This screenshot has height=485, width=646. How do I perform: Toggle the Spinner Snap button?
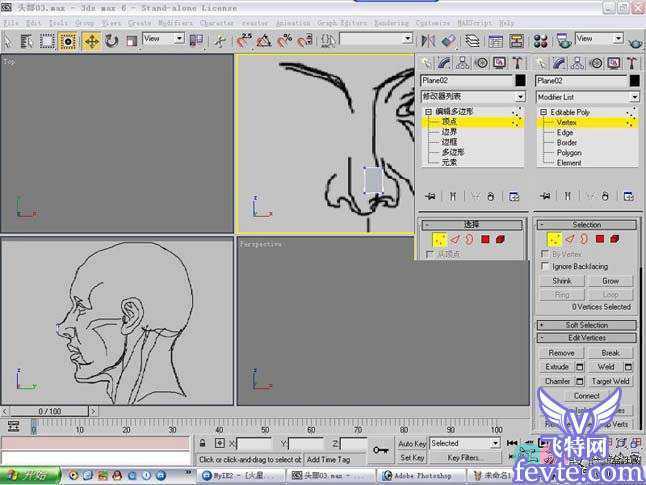304,41
